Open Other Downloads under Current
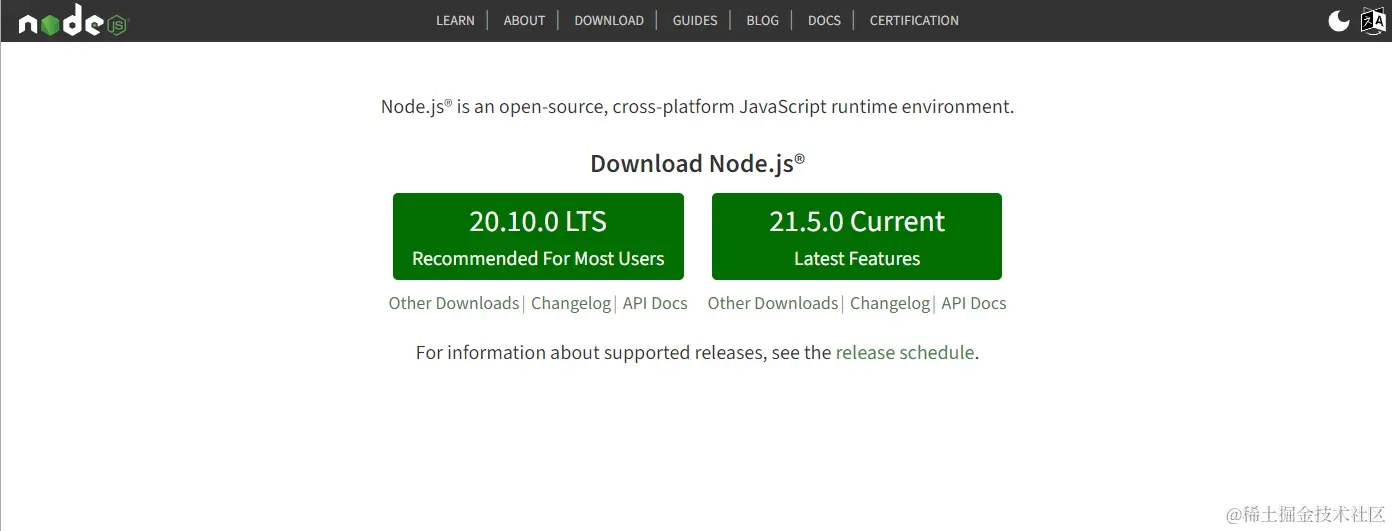Viewport: 1392px width, 531px height. (x=773, y=303)
